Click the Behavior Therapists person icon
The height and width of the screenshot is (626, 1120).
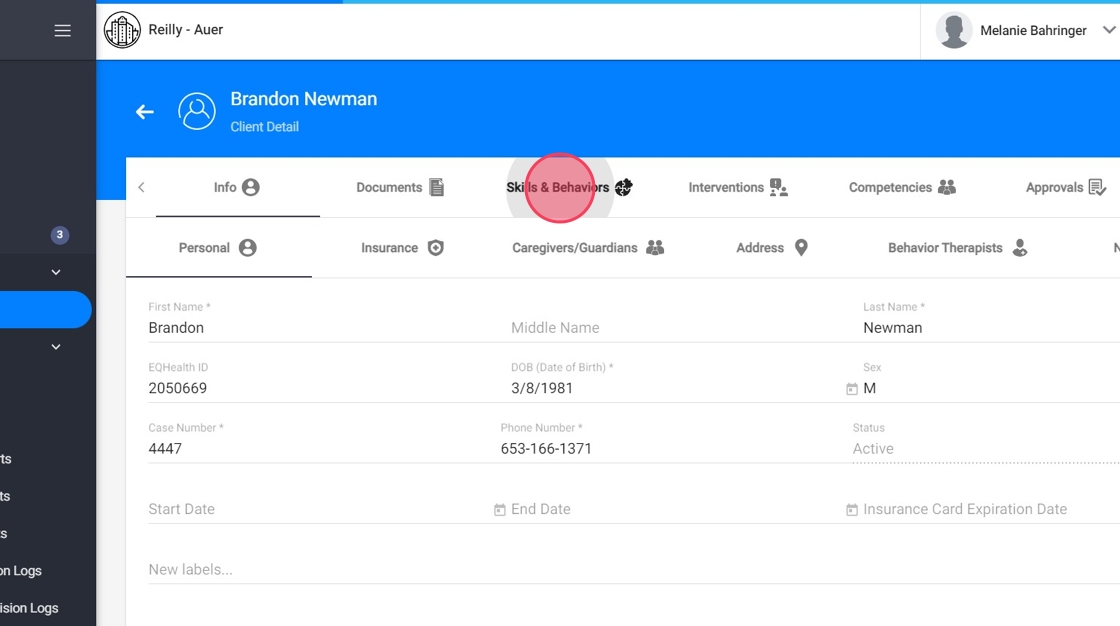click(x=1020, y=247)
